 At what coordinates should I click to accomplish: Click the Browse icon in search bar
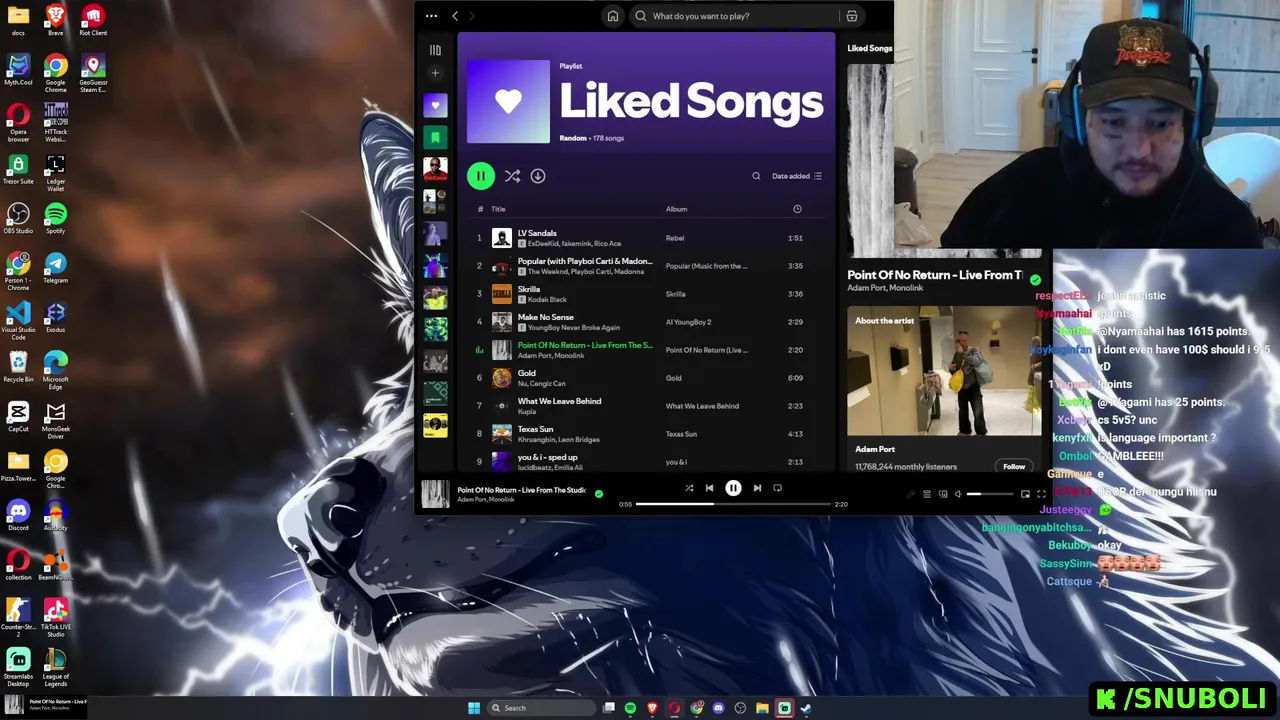click(852, 16)
